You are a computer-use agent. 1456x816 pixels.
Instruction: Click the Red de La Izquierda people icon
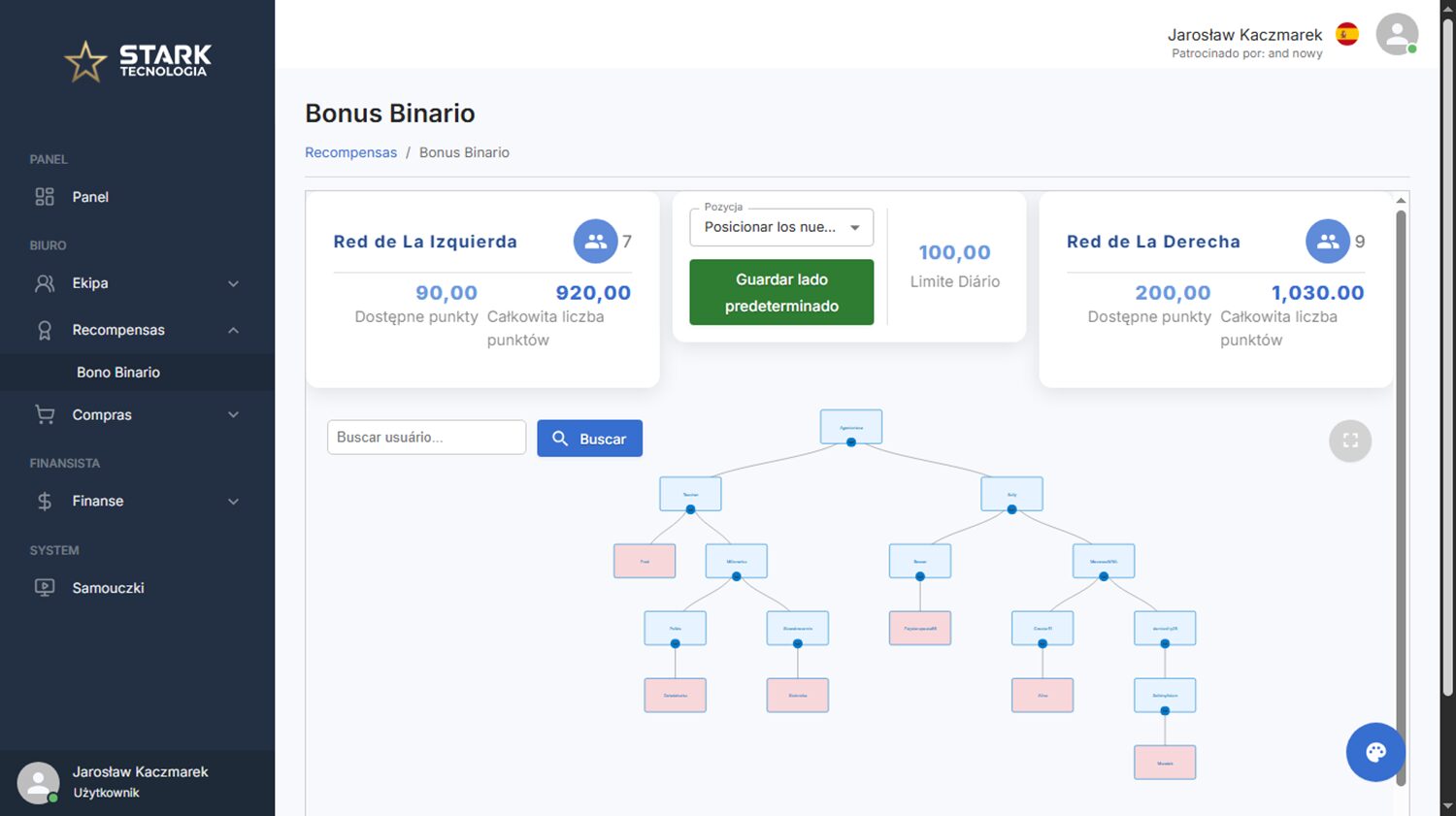[x=595, y=242]
